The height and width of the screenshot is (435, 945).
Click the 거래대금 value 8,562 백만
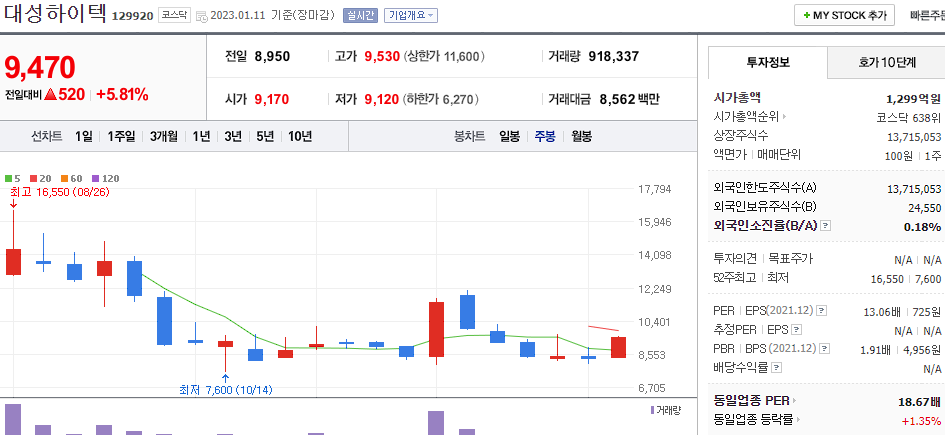[629, 99]
